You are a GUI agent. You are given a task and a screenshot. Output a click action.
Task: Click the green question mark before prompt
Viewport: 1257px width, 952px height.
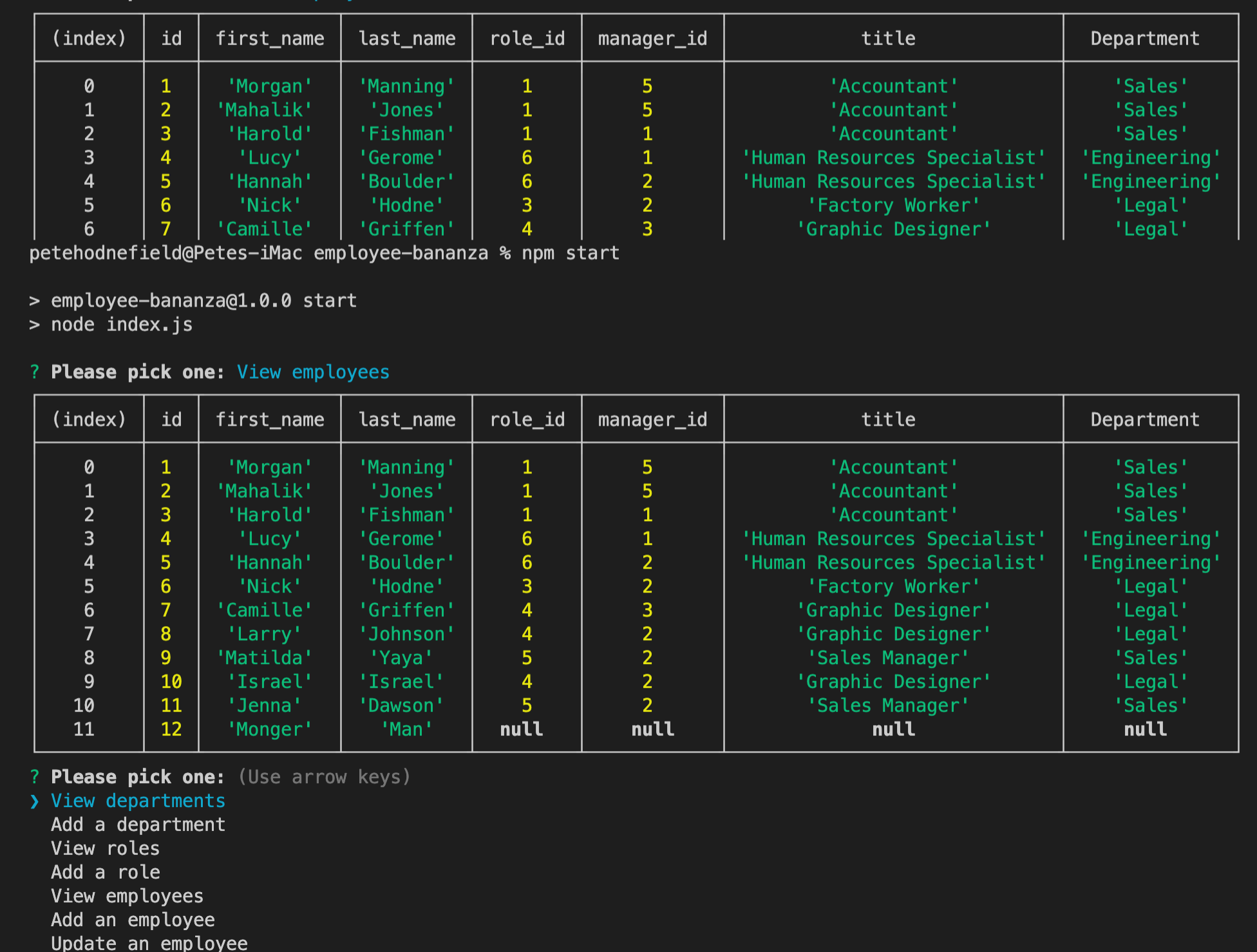(x=35, y=777)
